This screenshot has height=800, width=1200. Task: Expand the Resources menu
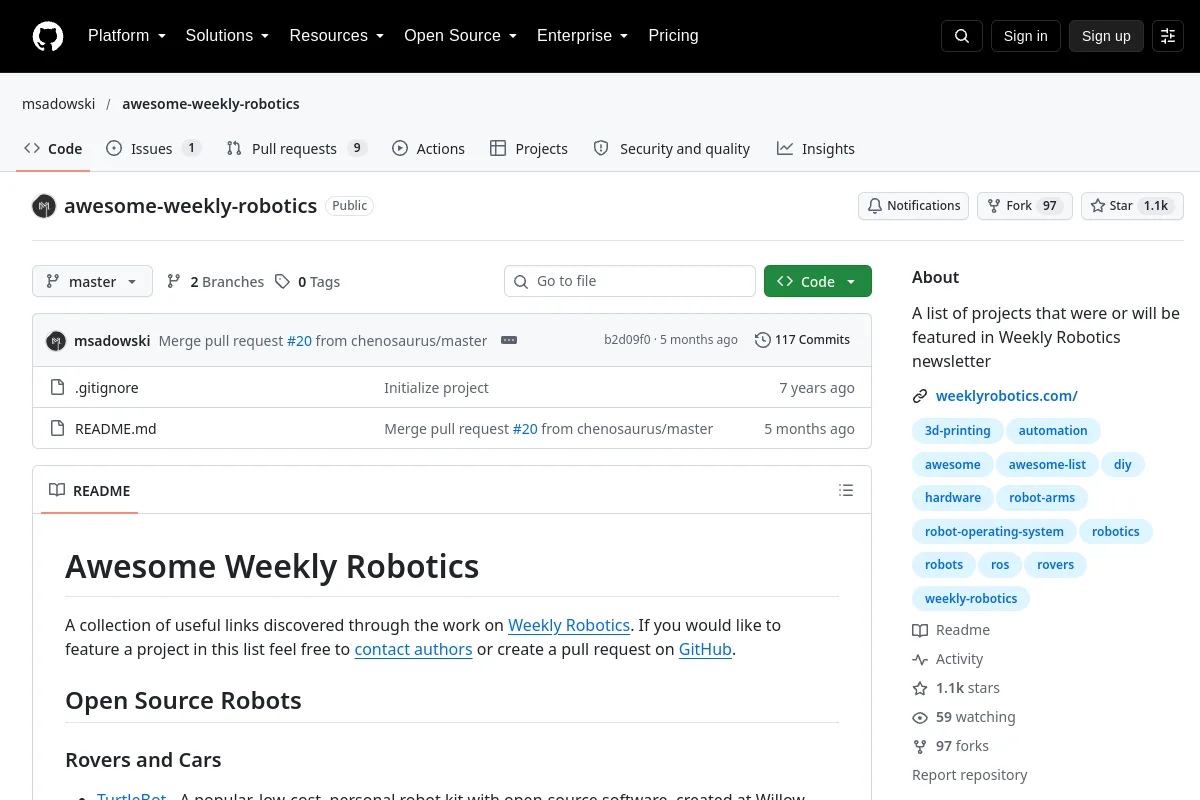[337, 36]
